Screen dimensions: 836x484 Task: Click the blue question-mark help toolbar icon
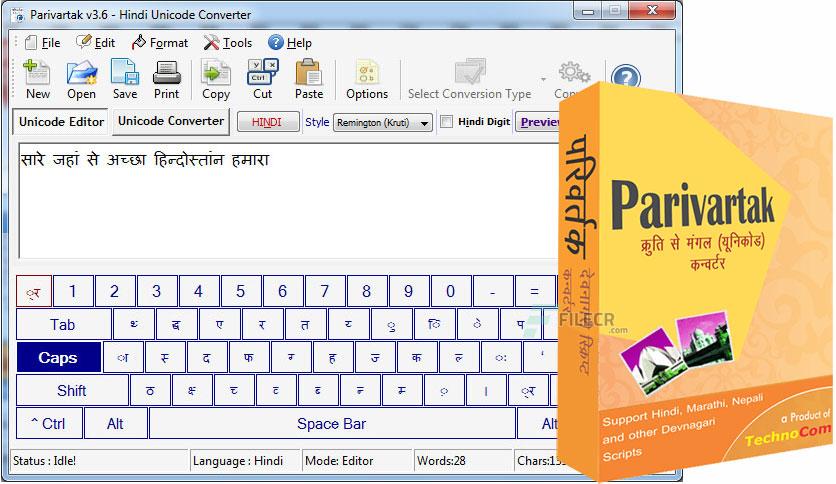click(626, 76)
